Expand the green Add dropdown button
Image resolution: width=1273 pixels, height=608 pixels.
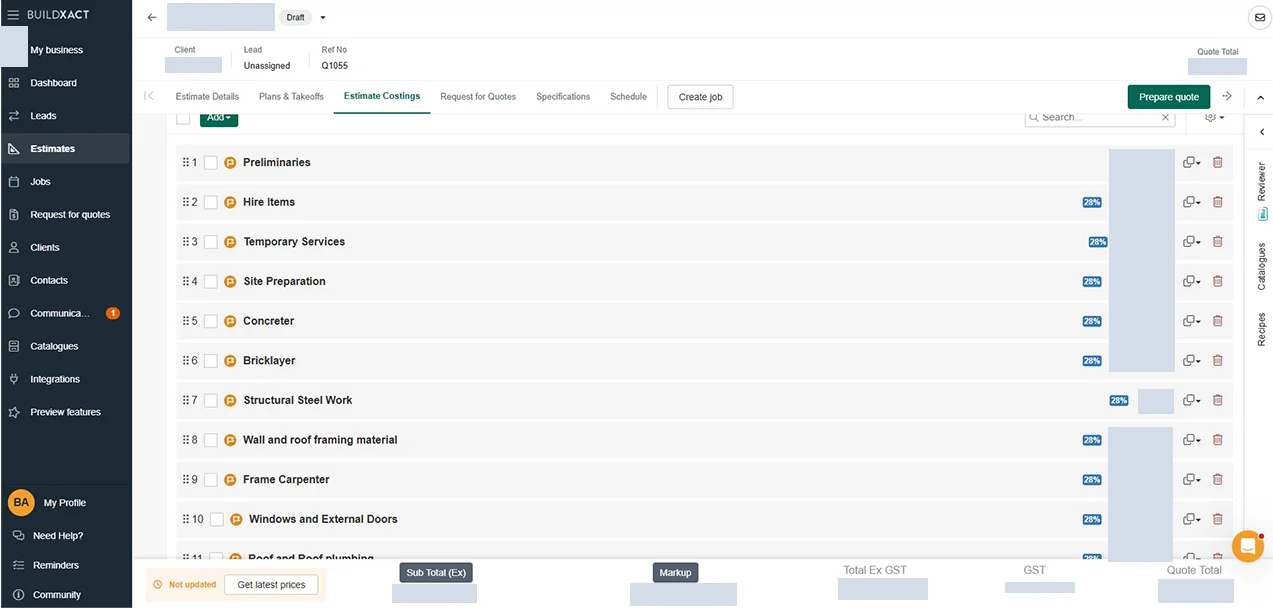tap(219, 117)
